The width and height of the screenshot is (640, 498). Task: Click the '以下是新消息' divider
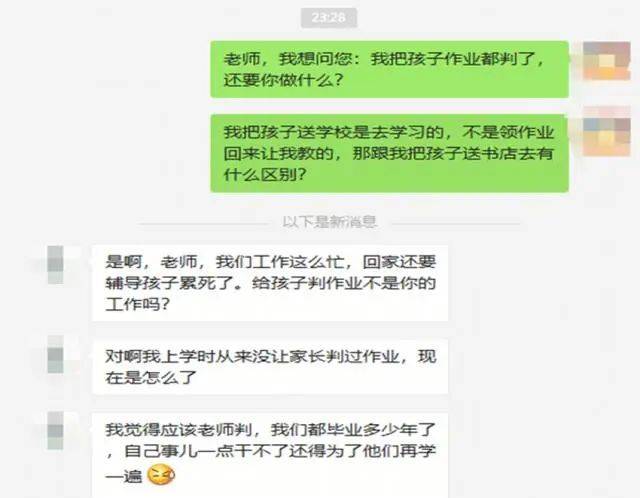[x=329, y=222]
